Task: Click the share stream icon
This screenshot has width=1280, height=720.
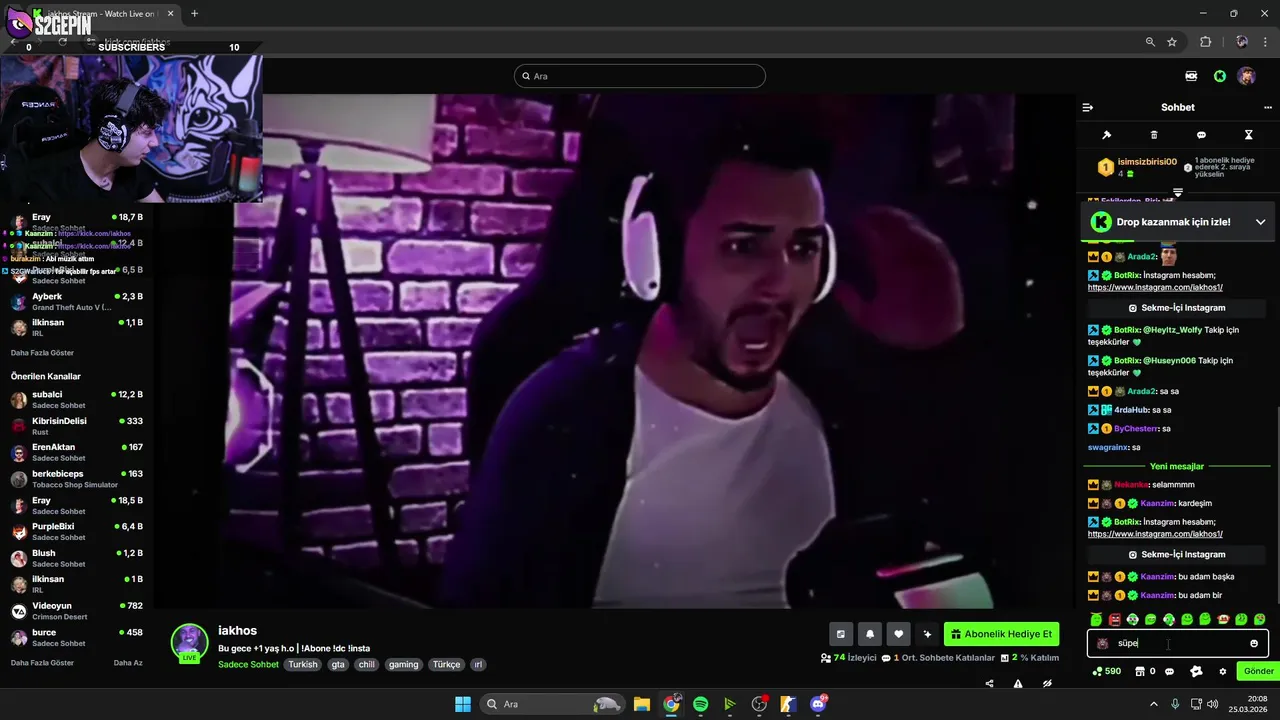Action: click(x=989, y=684)
